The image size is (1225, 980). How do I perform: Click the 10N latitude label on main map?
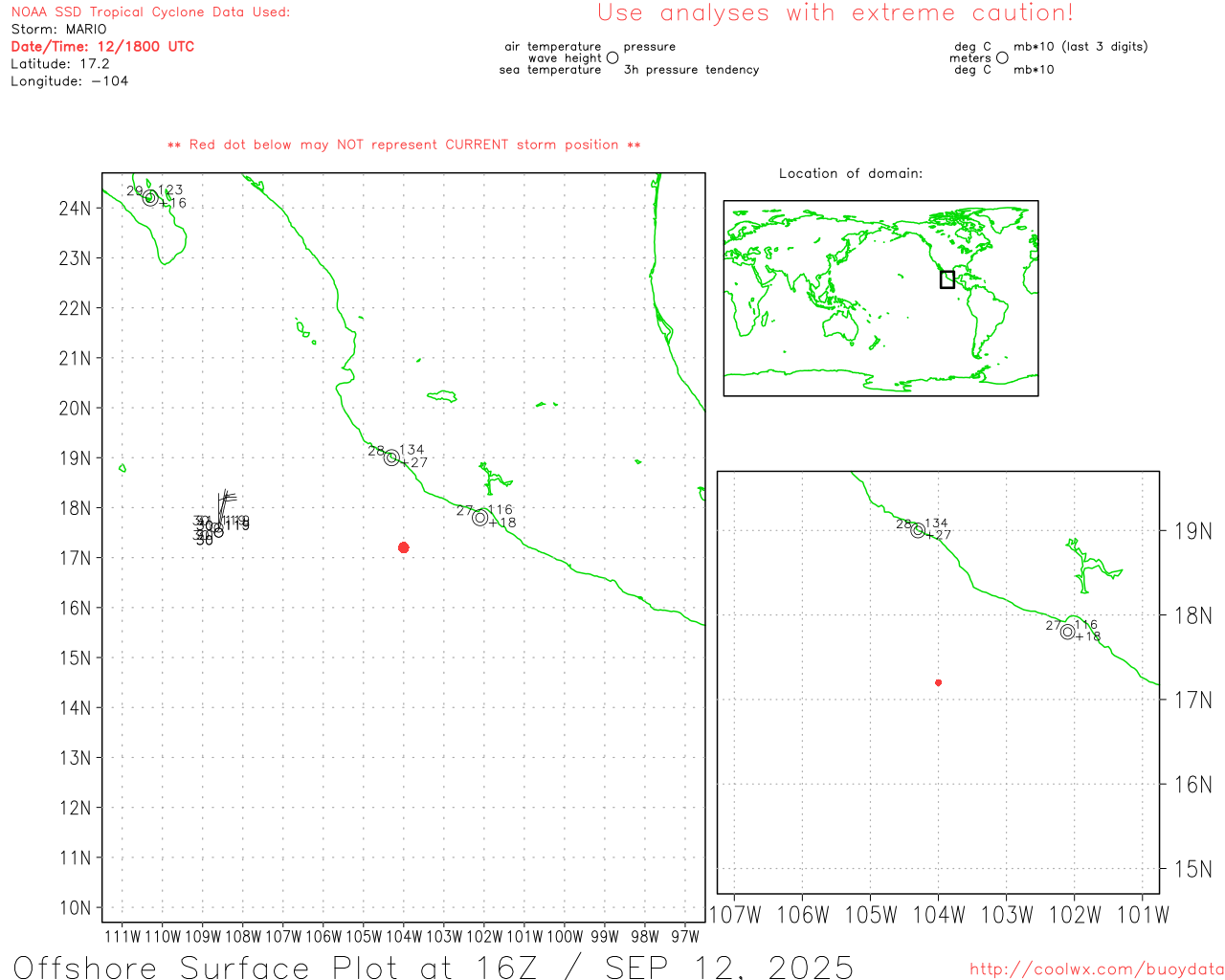pos(75,908)
